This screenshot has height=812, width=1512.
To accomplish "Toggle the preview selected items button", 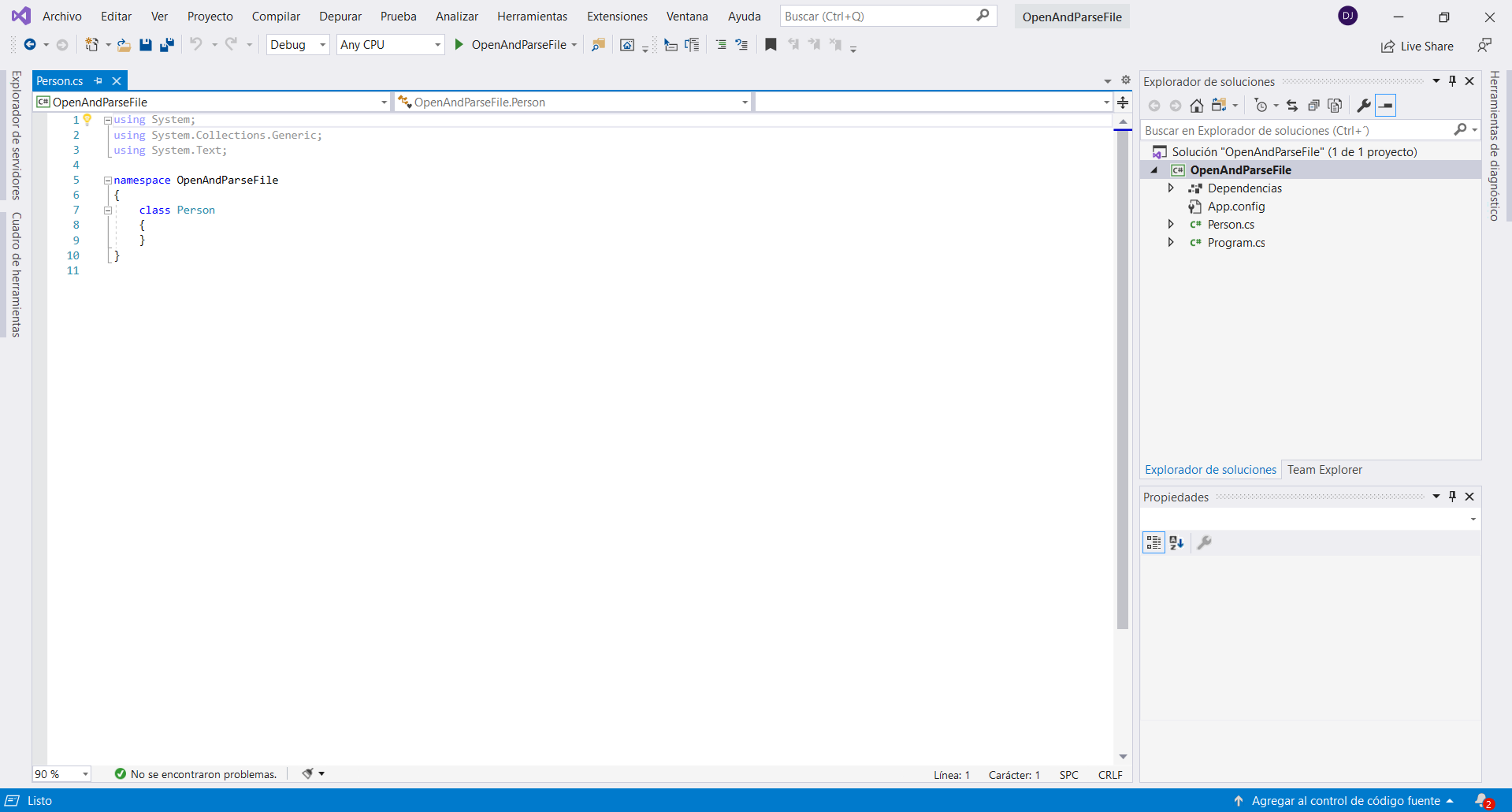I will tap(1385, 106).
